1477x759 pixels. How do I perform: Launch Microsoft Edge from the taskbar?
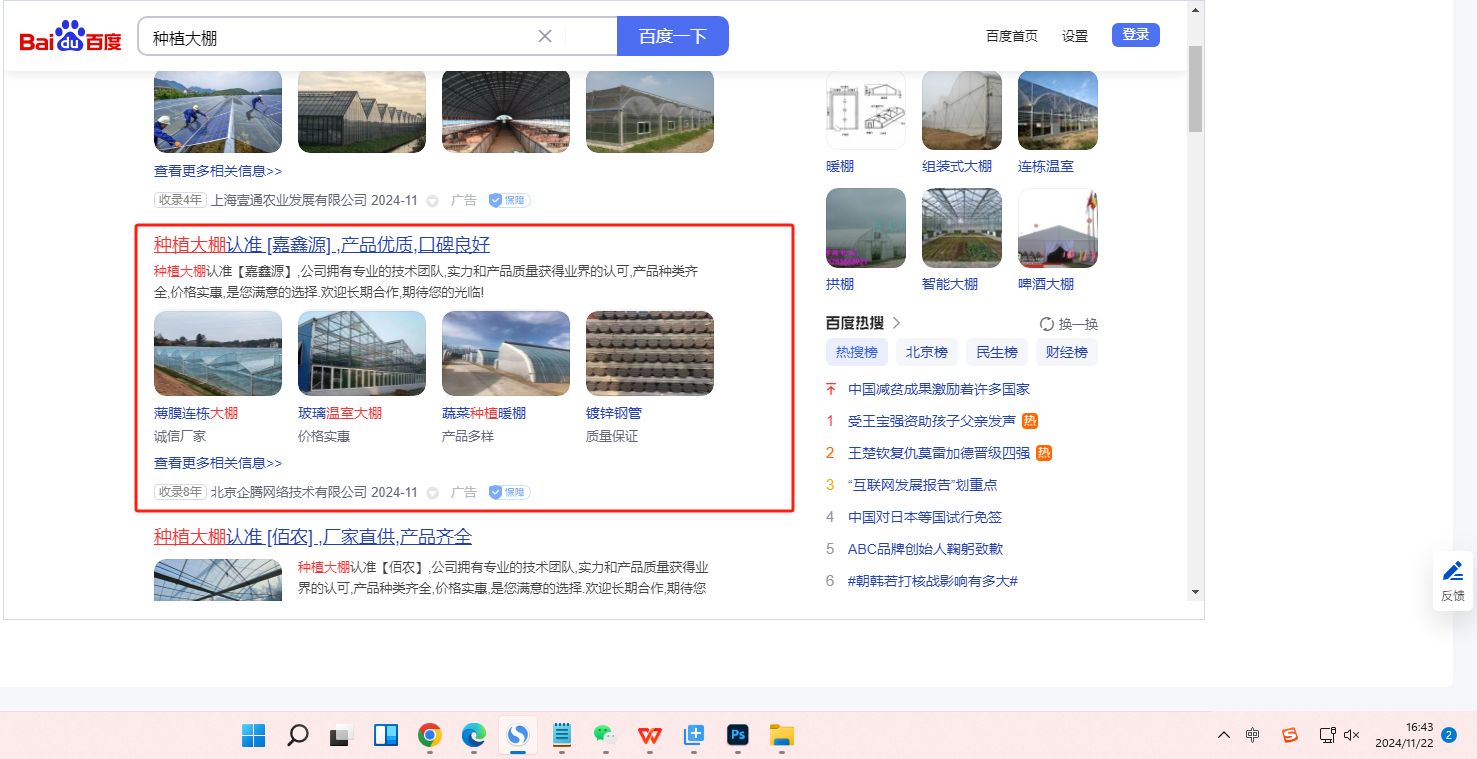474,735
